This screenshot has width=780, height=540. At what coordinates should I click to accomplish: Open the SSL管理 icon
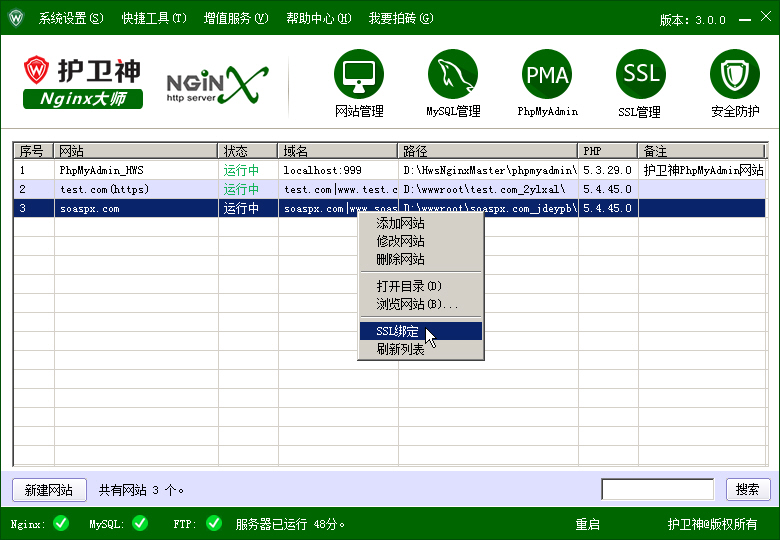(x=640, y=75)
